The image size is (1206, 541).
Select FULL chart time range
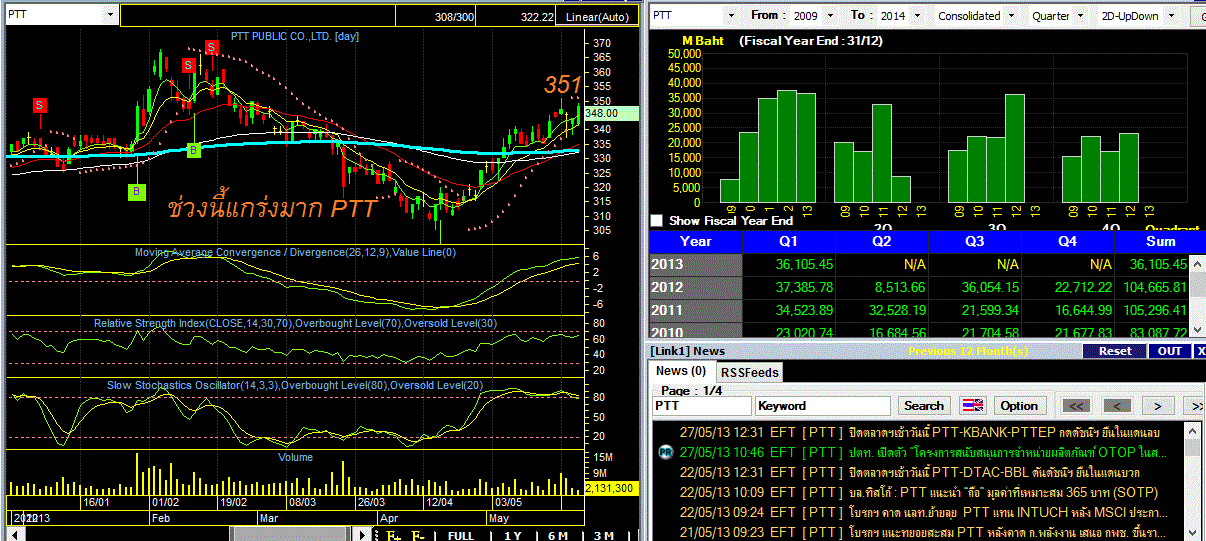[x=461, y=535]
